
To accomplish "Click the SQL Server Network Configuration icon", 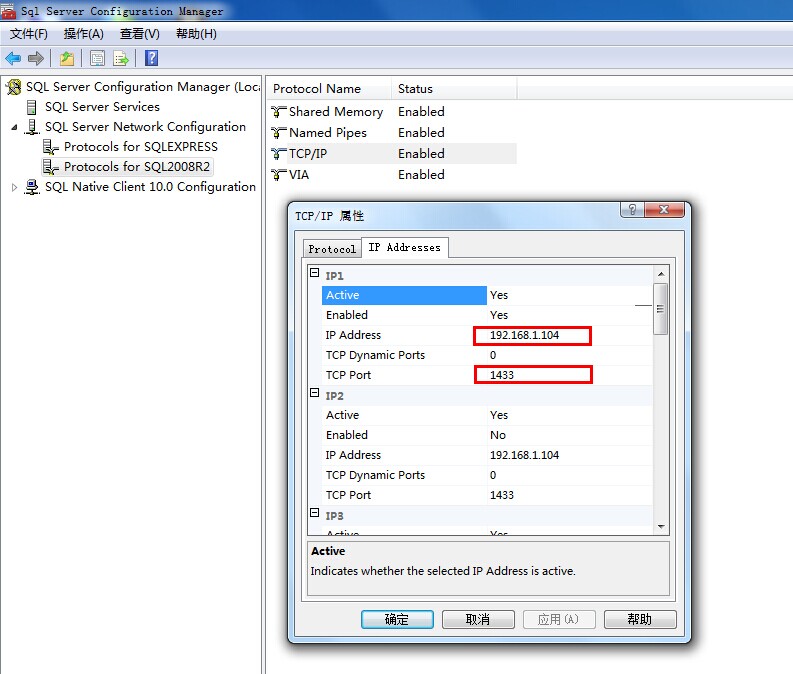I will (32, 127).
